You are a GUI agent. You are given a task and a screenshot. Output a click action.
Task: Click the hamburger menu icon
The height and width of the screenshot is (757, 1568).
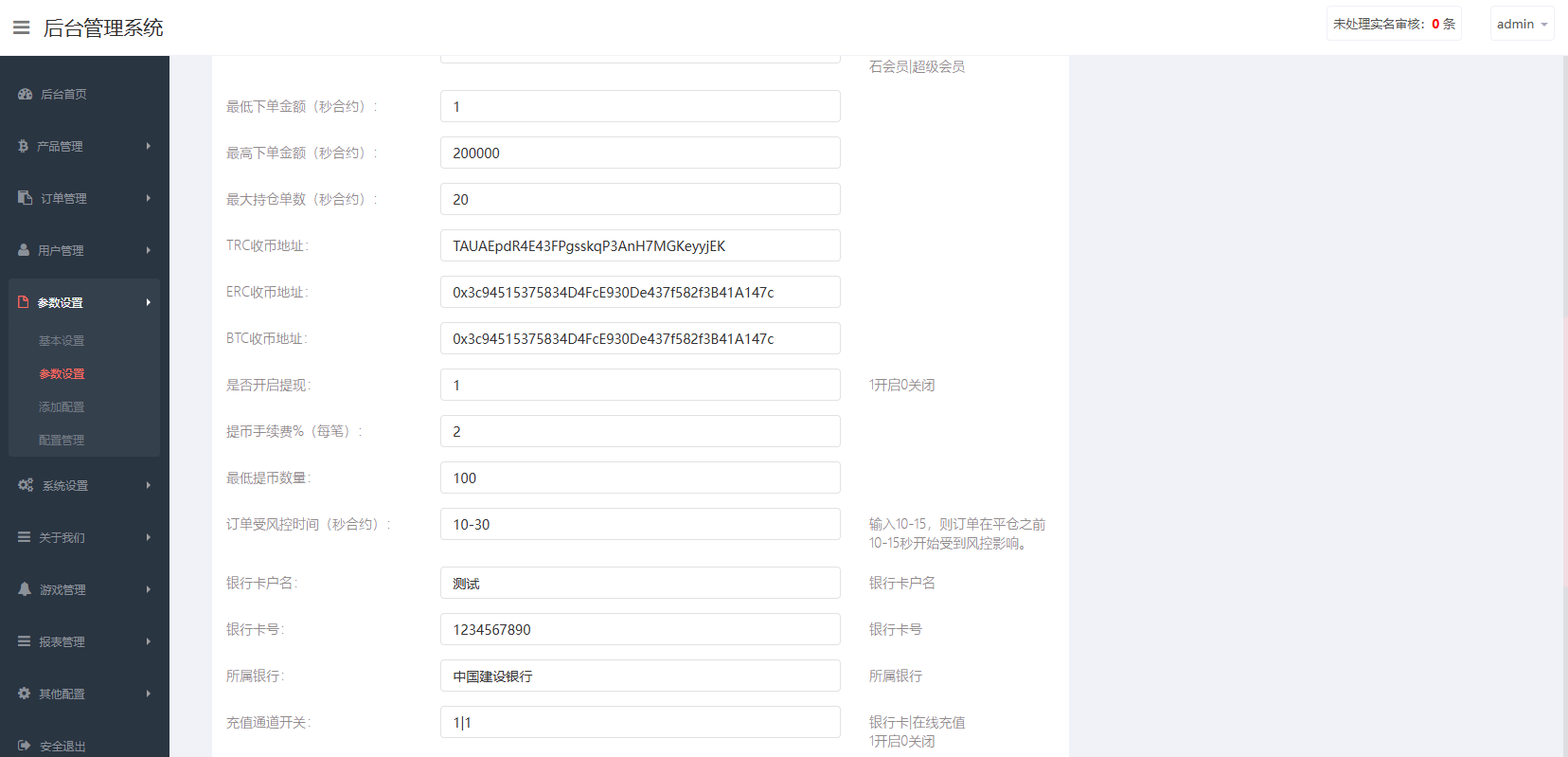pos(21,27)
